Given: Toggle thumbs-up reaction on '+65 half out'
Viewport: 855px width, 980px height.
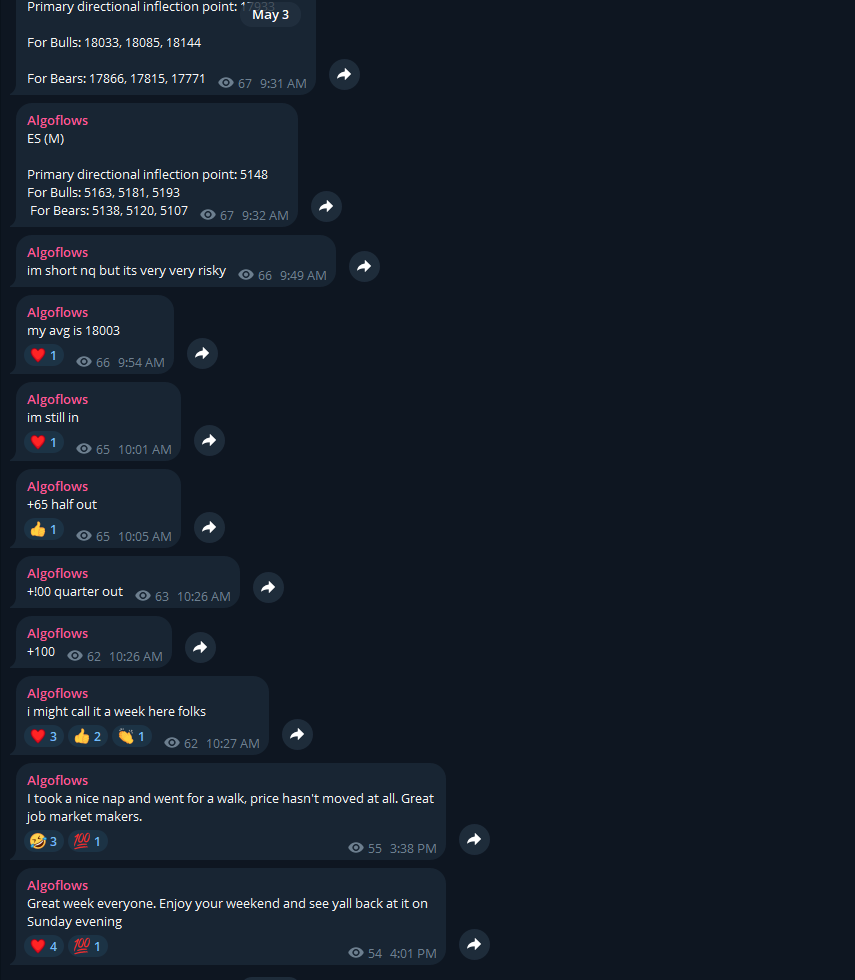Looking at the screenshot, I should point(44,529).
